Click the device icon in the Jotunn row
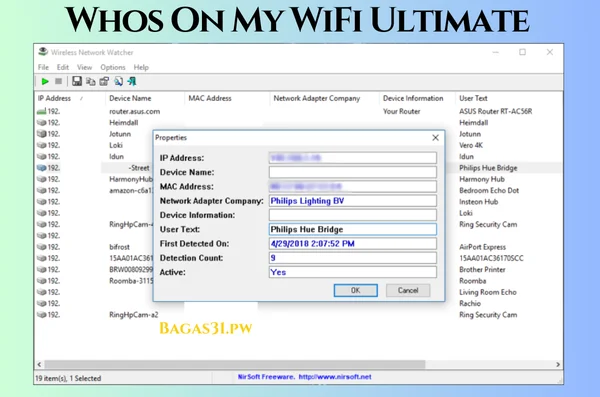This screenshot has width=600, height=397. pos(42,134)
